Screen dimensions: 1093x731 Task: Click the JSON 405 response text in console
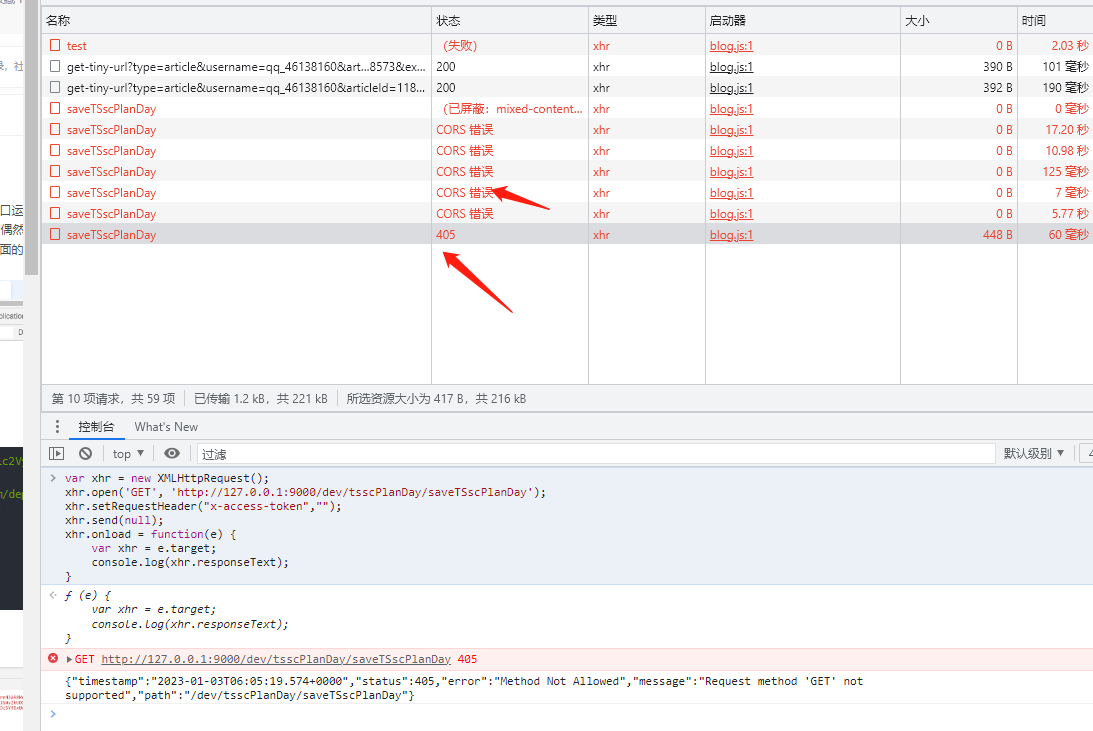[x=464, y=688]
